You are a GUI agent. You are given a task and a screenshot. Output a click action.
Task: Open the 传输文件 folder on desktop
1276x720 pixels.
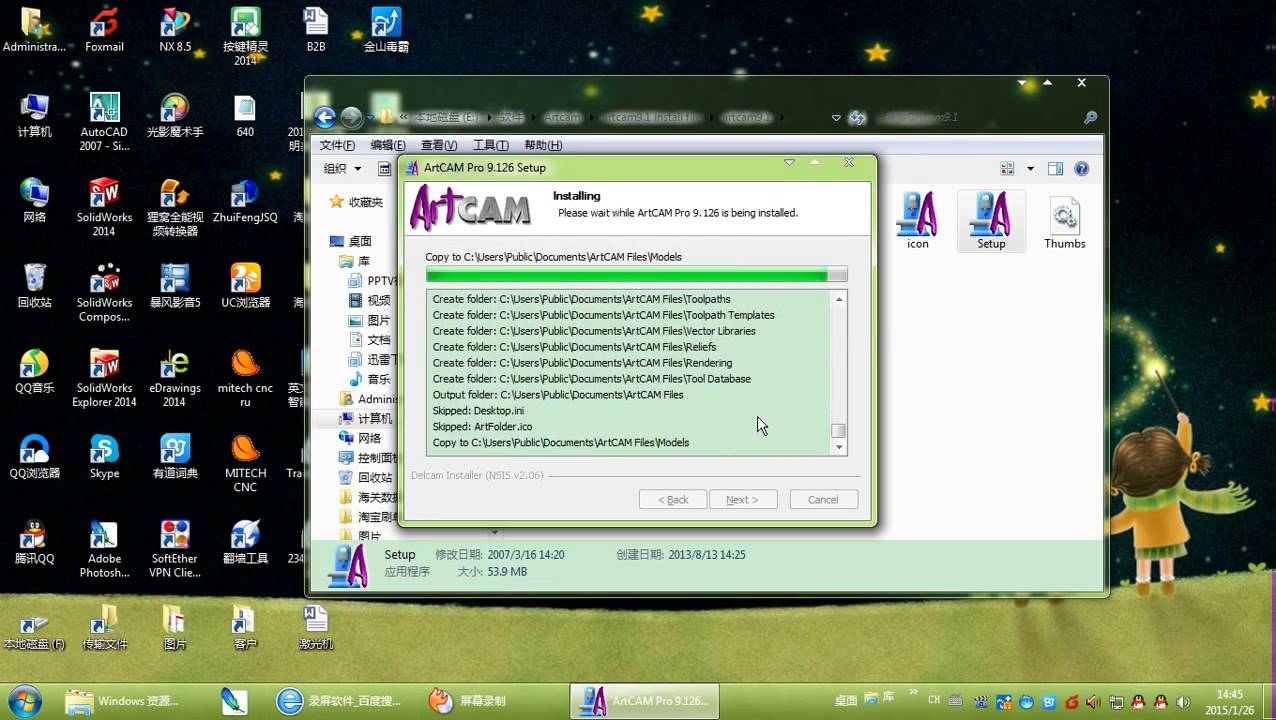104,628
